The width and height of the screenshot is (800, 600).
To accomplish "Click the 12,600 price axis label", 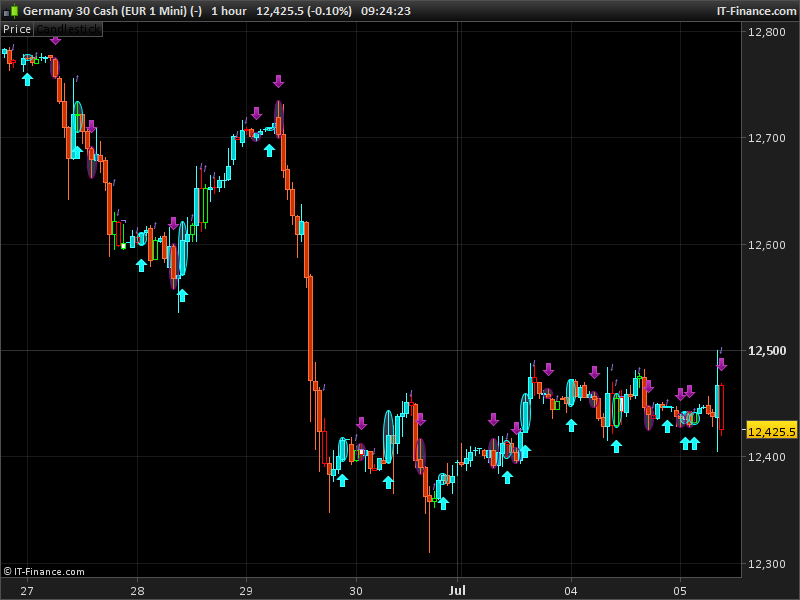I will click(x=766, y=245).
